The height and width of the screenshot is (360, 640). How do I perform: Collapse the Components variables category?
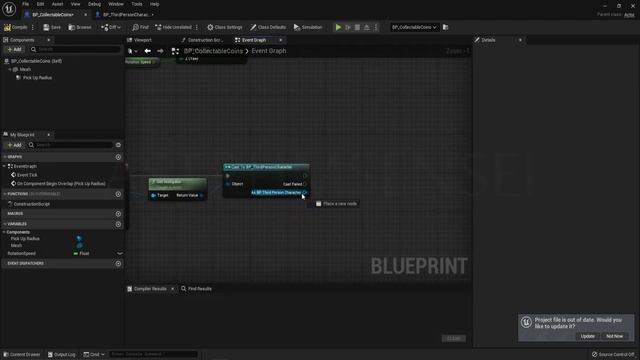4,232
